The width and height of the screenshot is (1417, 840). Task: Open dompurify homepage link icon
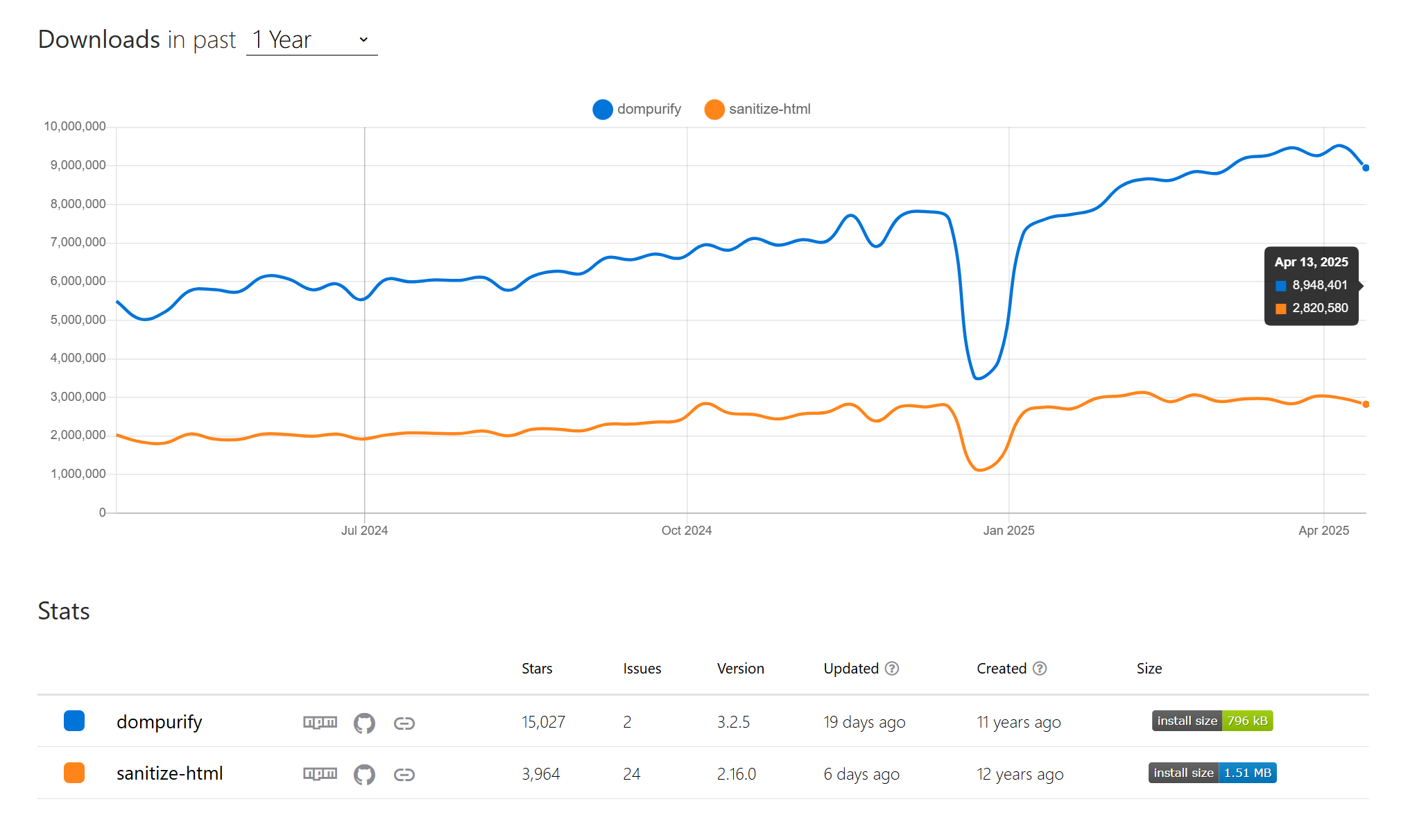(404, 723)
